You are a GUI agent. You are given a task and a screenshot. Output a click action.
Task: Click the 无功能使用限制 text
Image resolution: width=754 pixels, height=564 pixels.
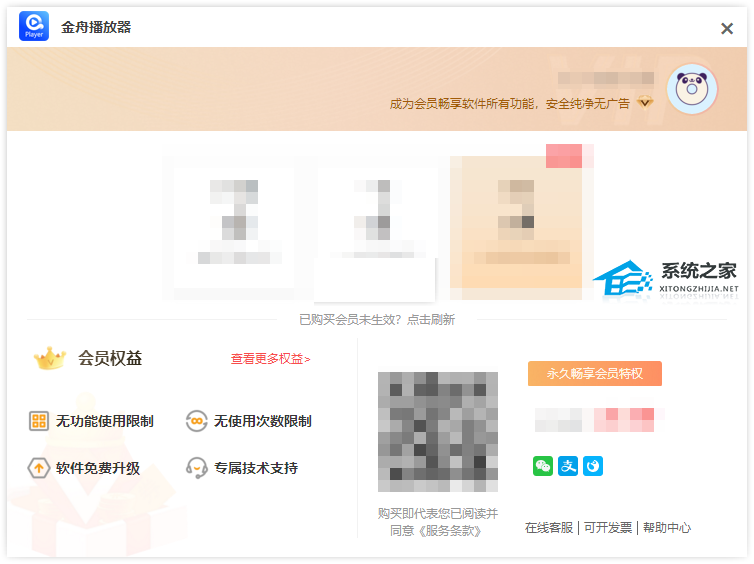(x=105, y=421)
